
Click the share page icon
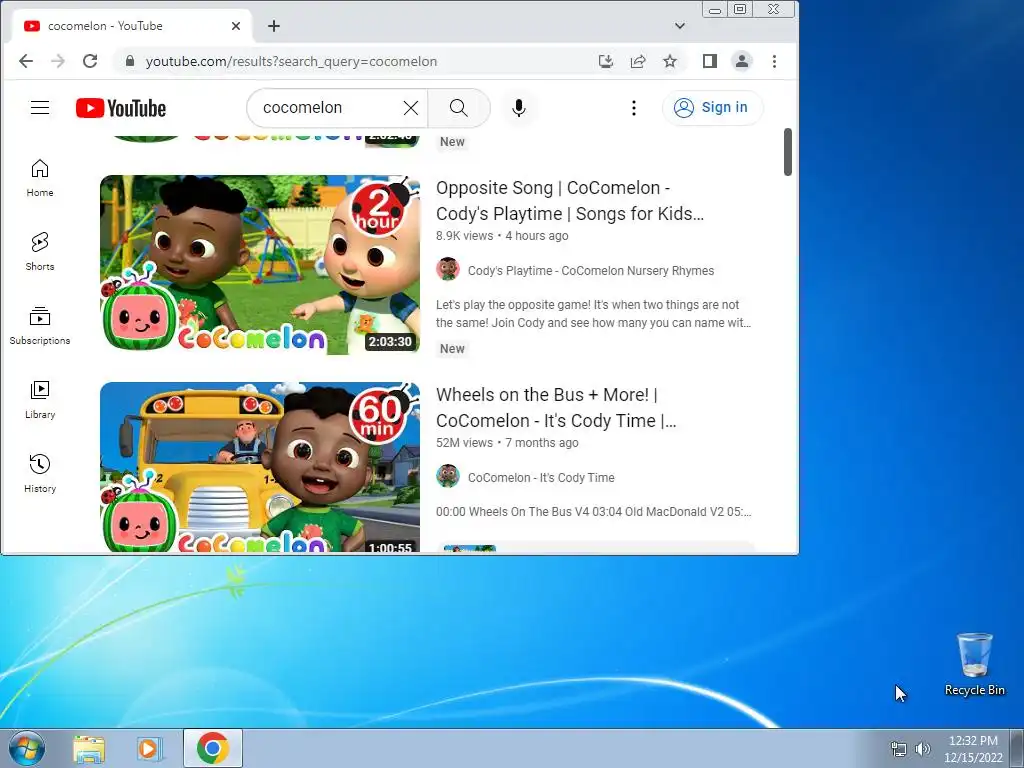[638, 61]
